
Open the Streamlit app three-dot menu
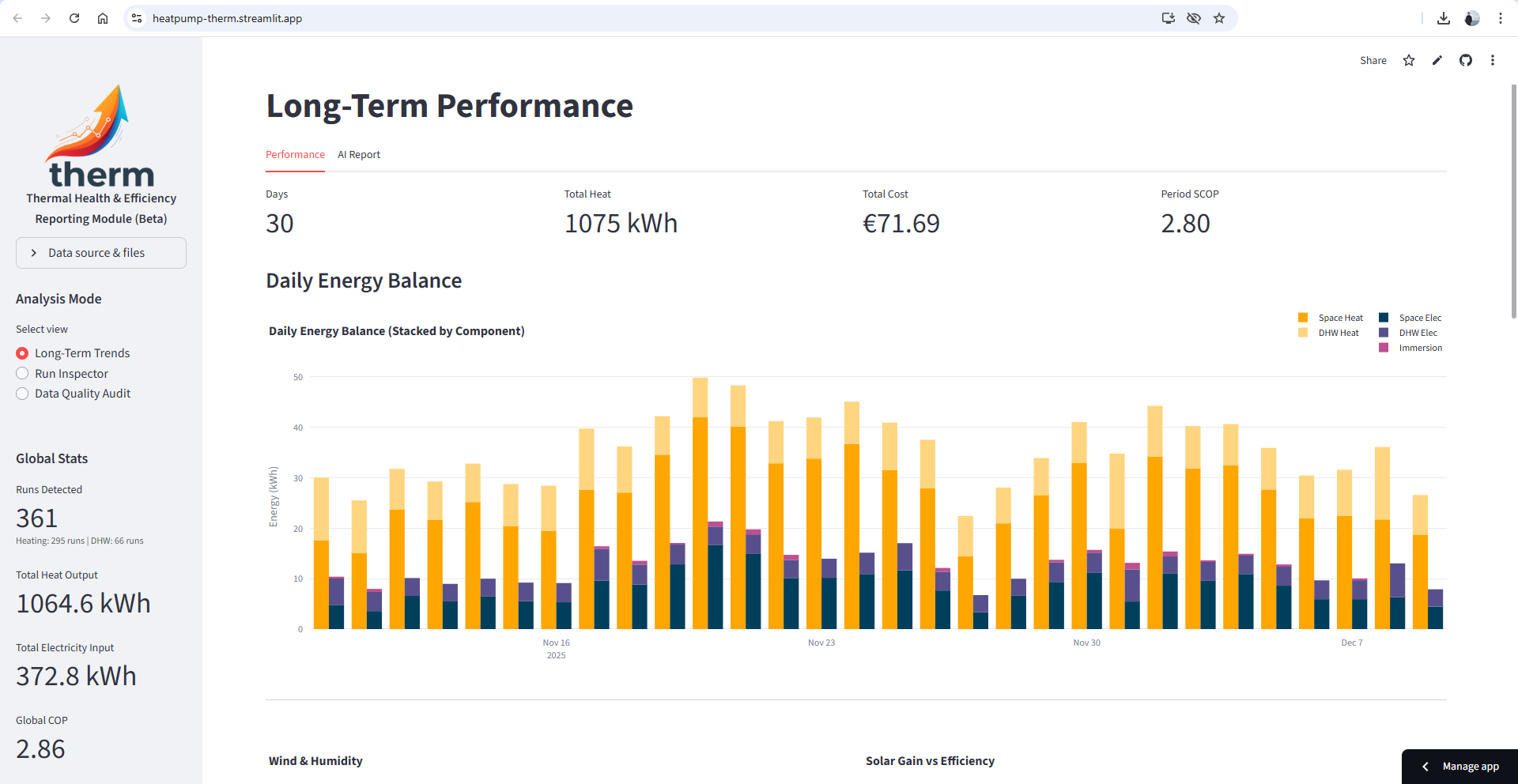1492,61
